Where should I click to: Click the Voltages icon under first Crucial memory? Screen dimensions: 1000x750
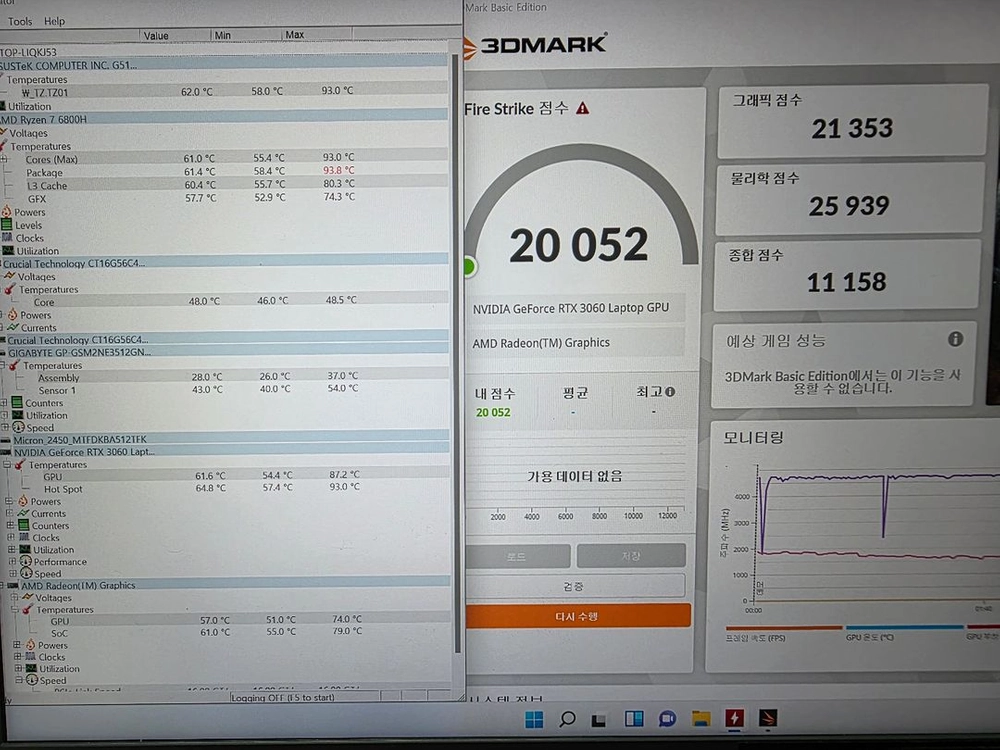click(9, 276)
